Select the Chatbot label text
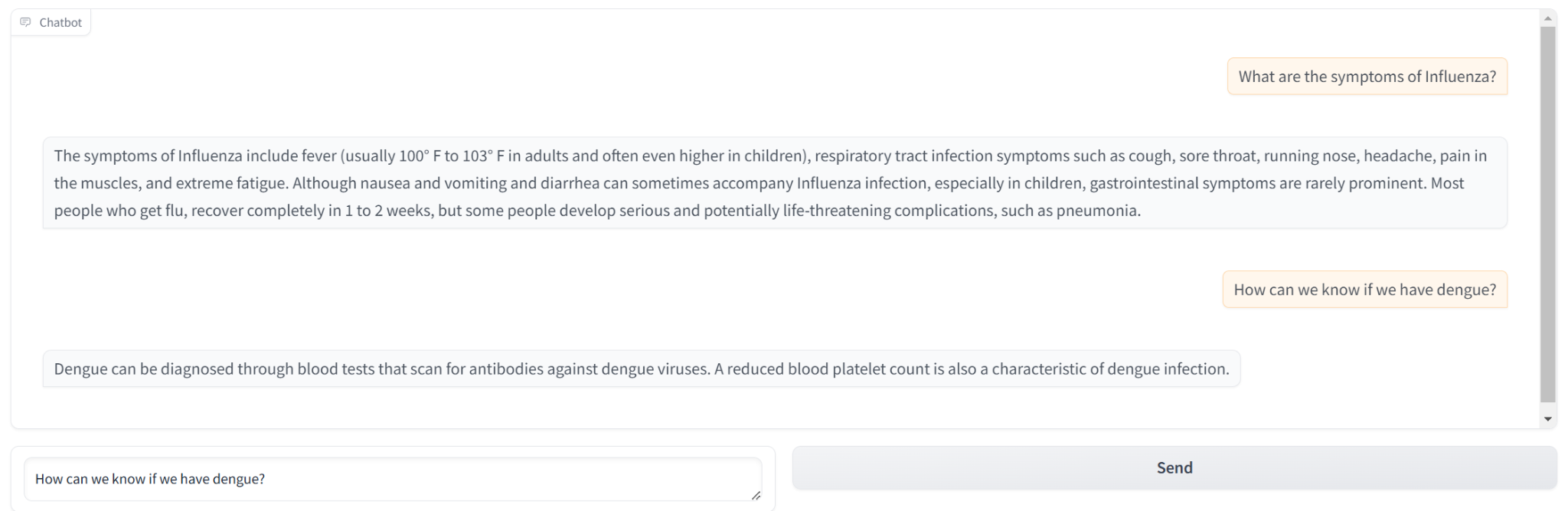The image size is (1568, 511). (x=60, y=22)
